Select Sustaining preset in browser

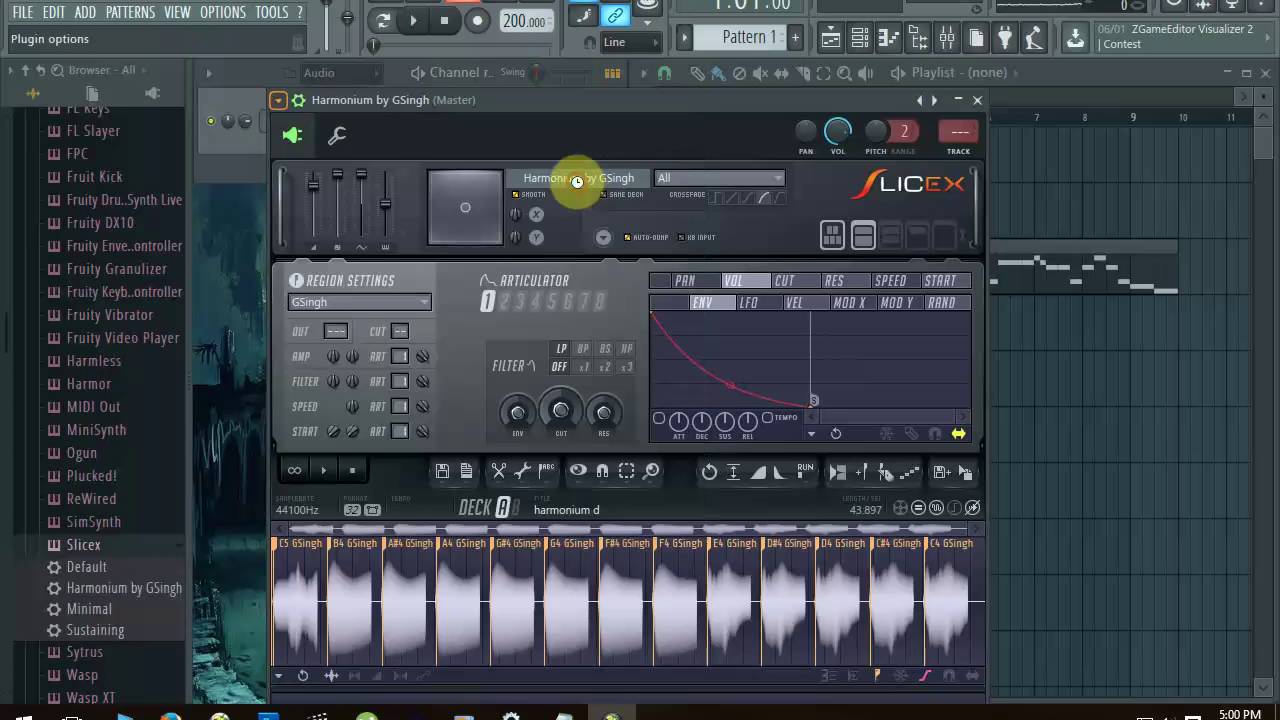(x=95, y=630)
